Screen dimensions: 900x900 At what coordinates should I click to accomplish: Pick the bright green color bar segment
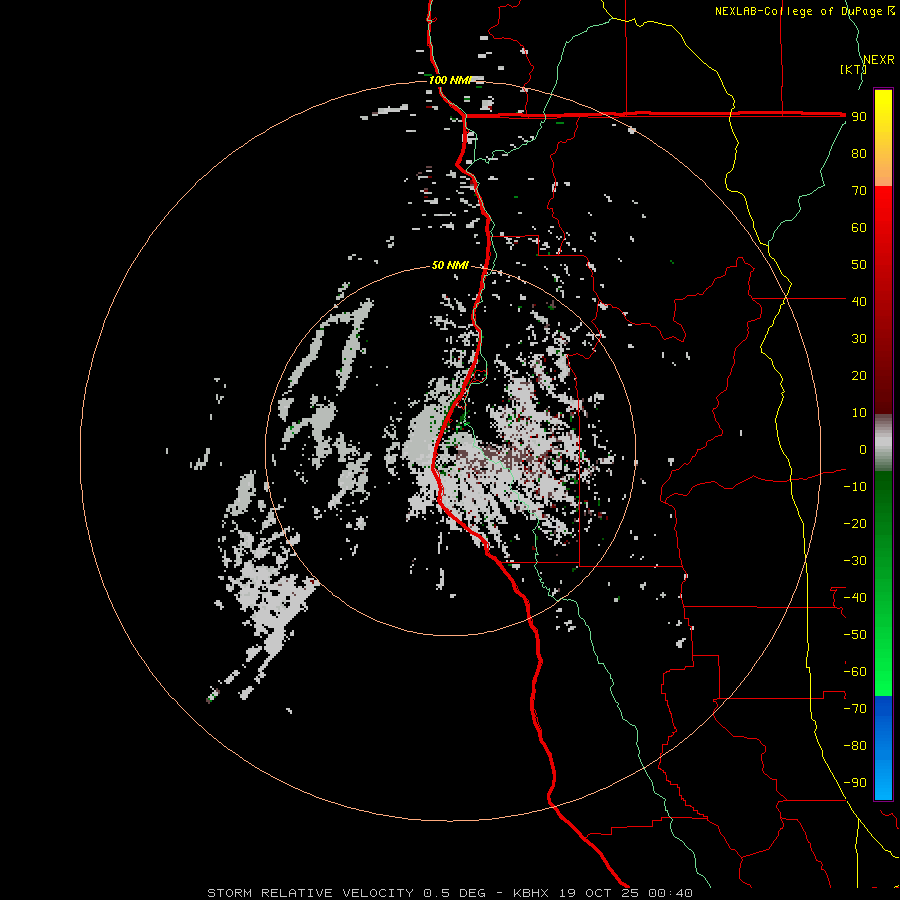(x=883, y=660)
